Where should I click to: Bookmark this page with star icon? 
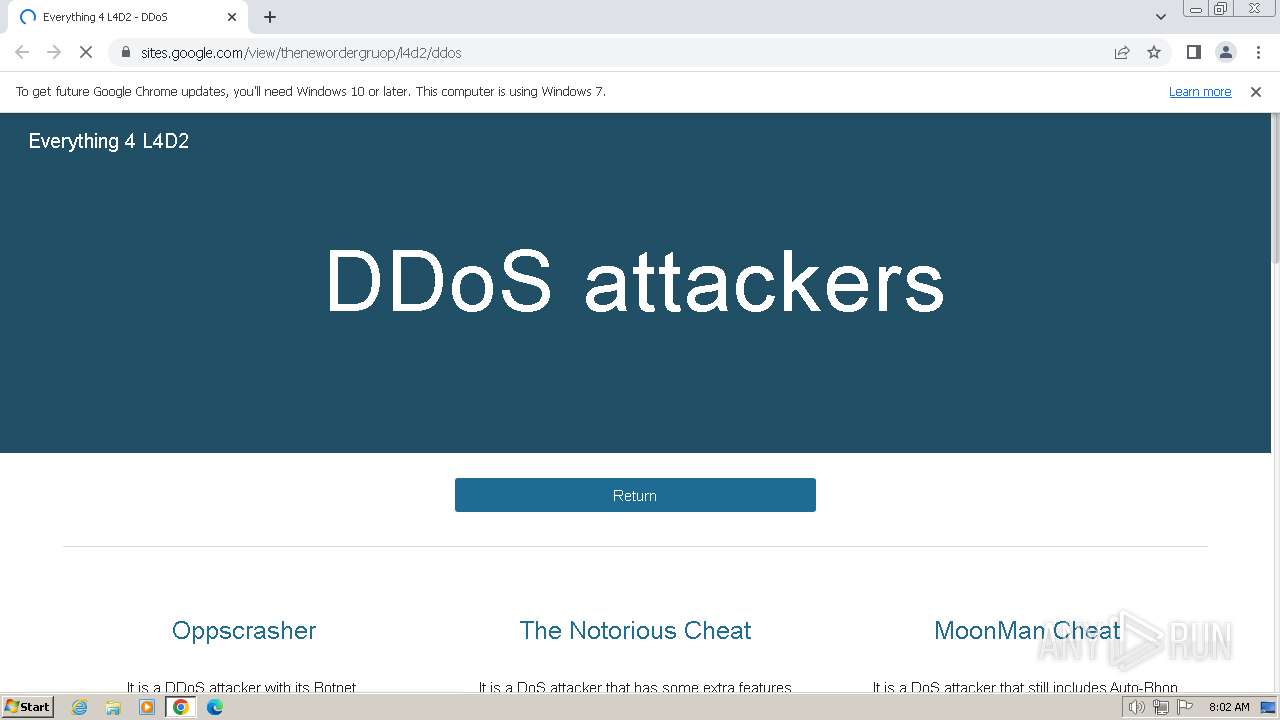click(x=1154, y=52)
